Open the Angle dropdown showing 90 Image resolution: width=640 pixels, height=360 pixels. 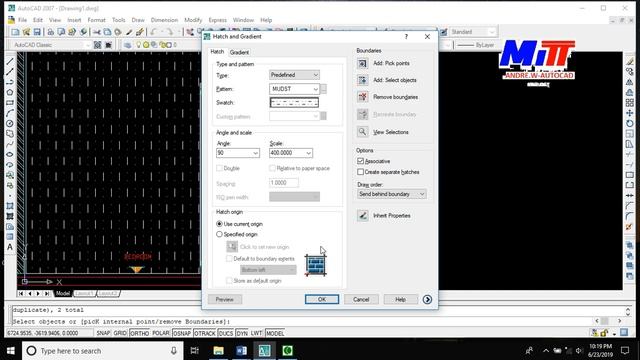238,153
